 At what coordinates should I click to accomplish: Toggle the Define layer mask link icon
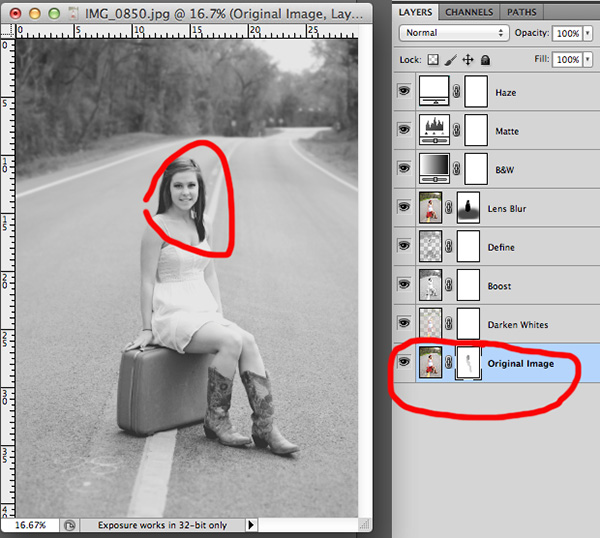(x=449, y=246)
